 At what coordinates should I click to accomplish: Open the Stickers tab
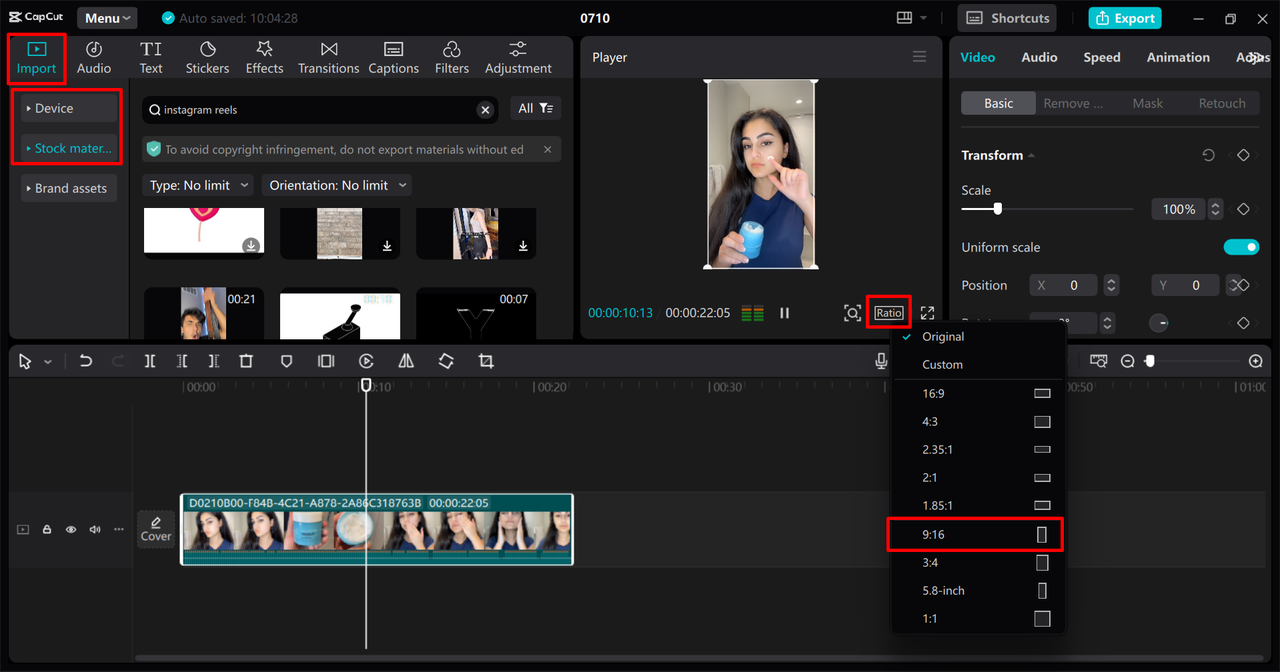click(207, 58)
